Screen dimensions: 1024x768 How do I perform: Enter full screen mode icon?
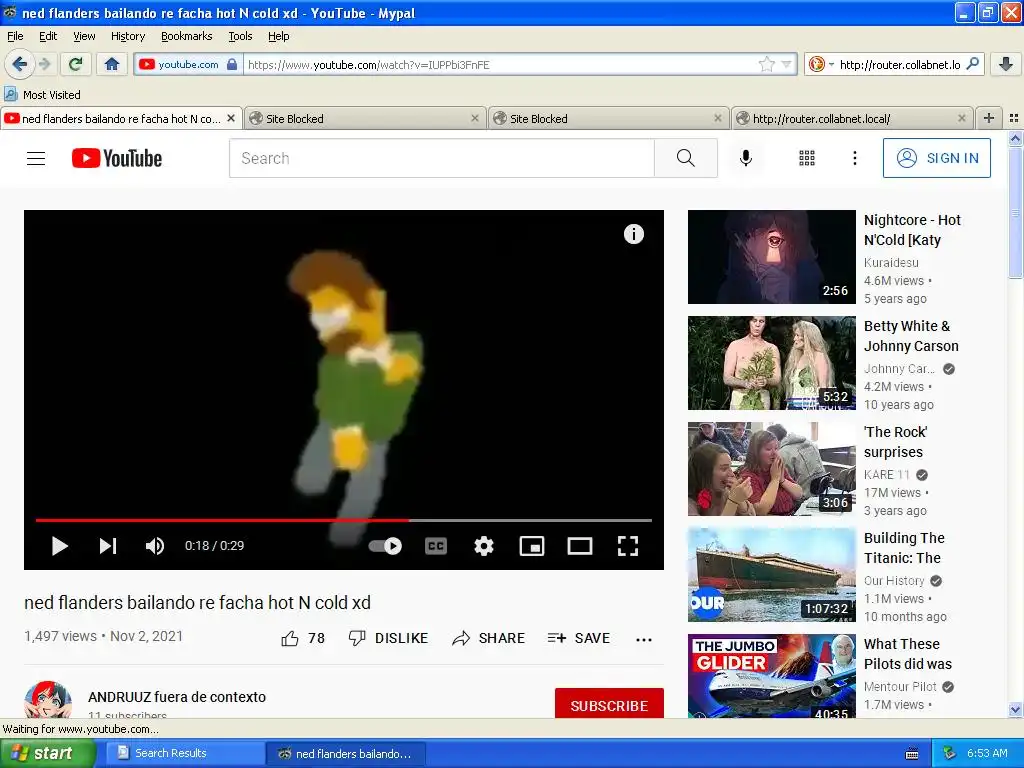click(x=628, y=546)
